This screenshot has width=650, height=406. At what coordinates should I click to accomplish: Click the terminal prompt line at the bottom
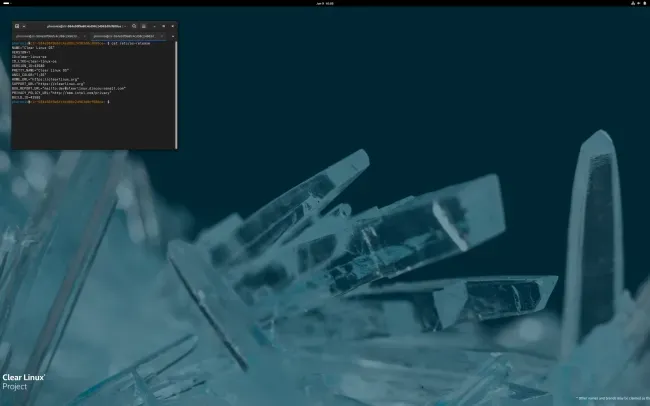pos(61,102)
